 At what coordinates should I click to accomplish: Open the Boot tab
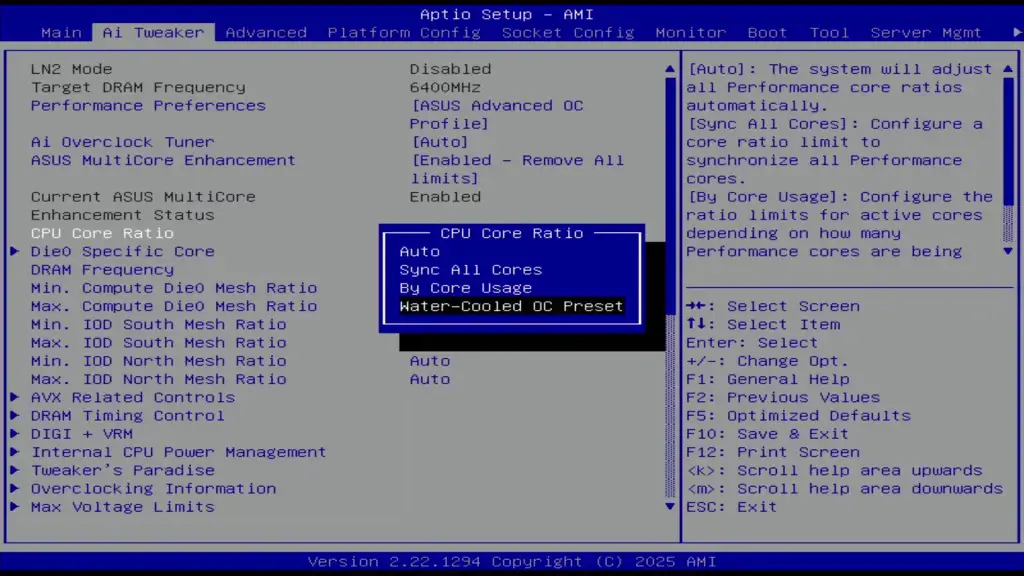(767, 32)
